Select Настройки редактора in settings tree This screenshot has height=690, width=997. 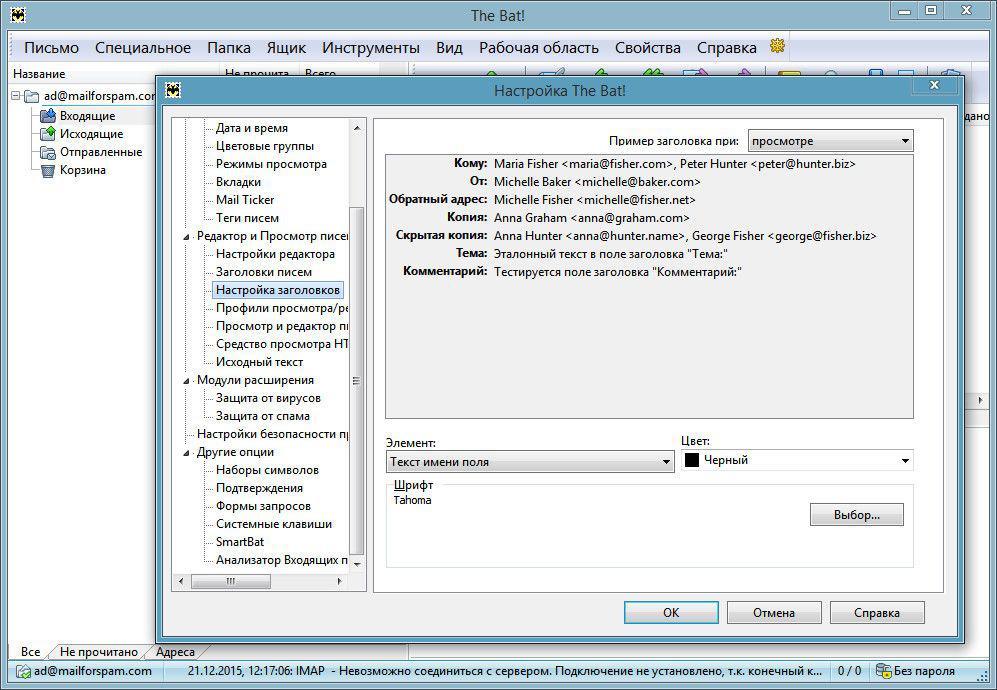click(275, 254)
